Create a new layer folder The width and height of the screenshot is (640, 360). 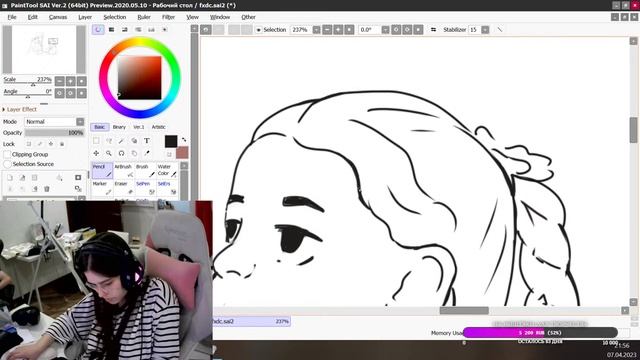point(35,178)
